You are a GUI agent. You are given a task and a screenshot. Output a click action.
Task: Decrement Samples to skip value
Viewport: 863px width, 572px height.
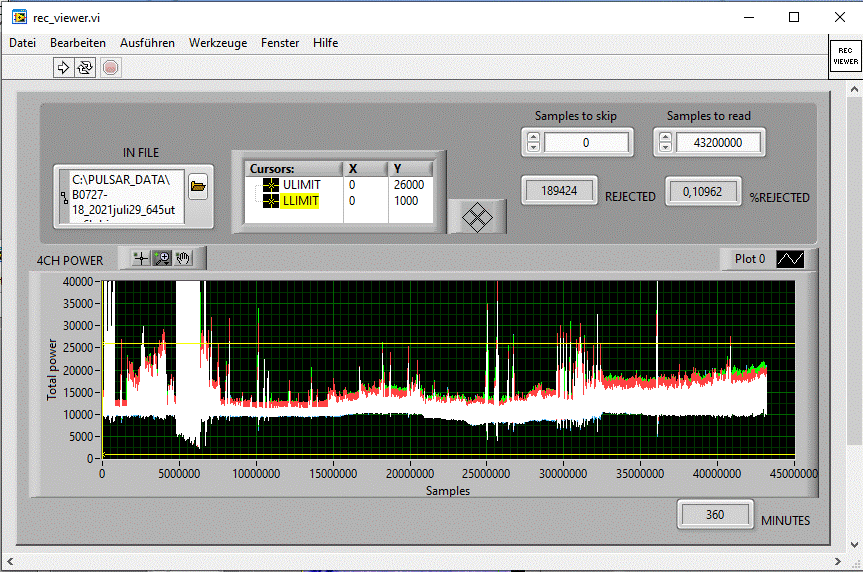(533, 147)
